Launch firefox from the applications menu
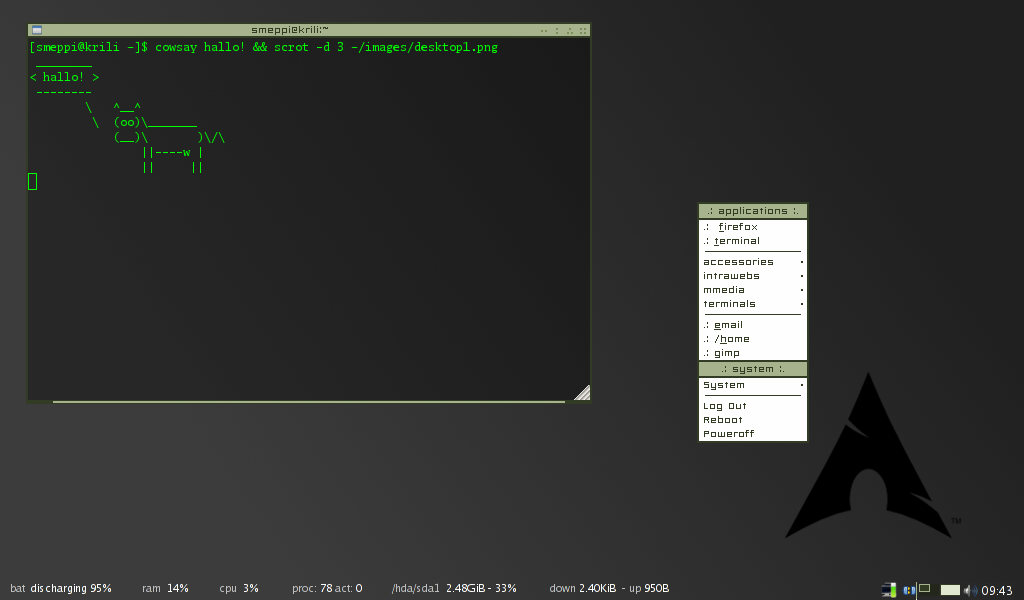This screenshot has width=1024, height=600. tap(752, 227)
